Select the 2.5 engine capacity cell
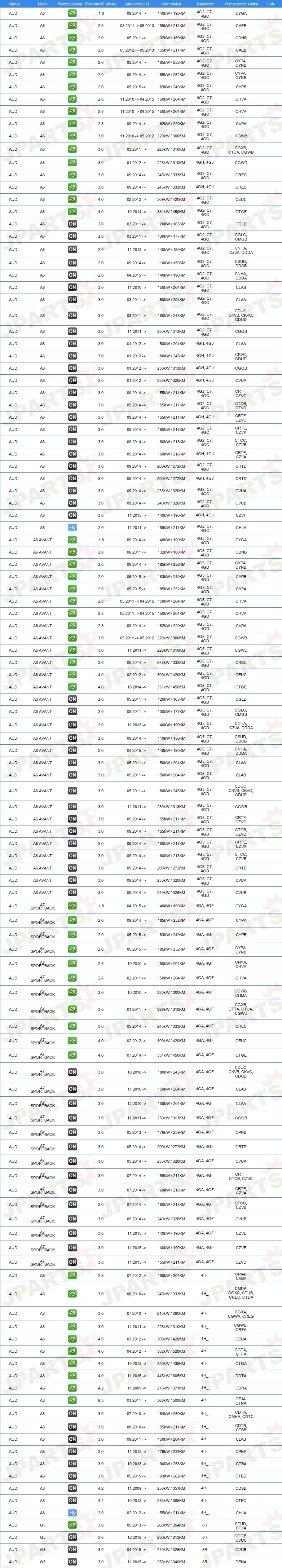The image size is (282, 1568). point(101,1275)
